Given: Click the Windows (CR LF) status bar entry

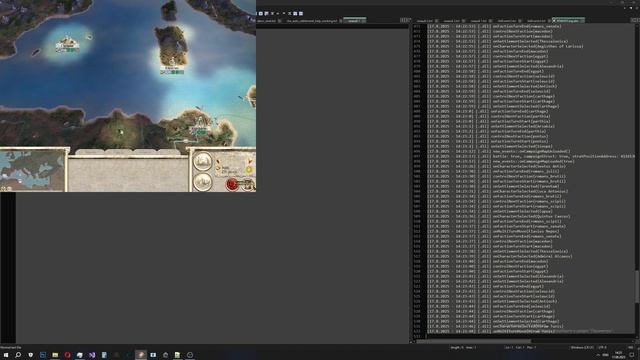Looking at the screenshot, I should pyautogui.click(x=582, y=347).
